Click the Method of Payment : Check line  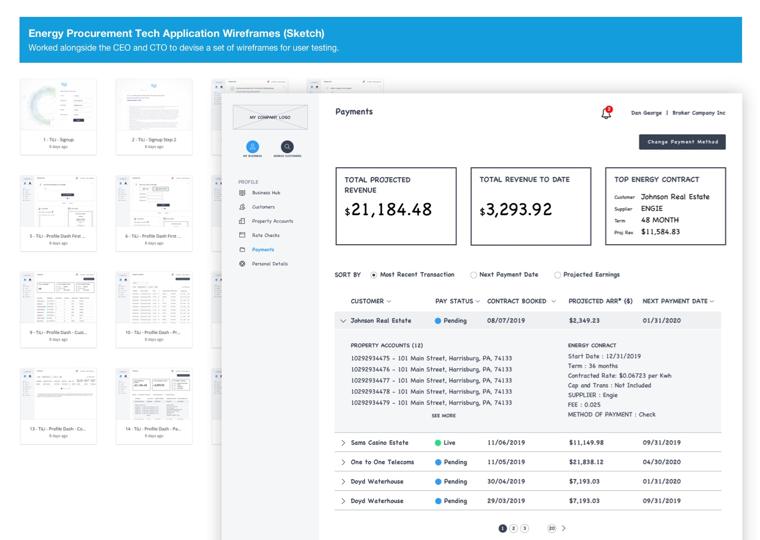point(612,415)
